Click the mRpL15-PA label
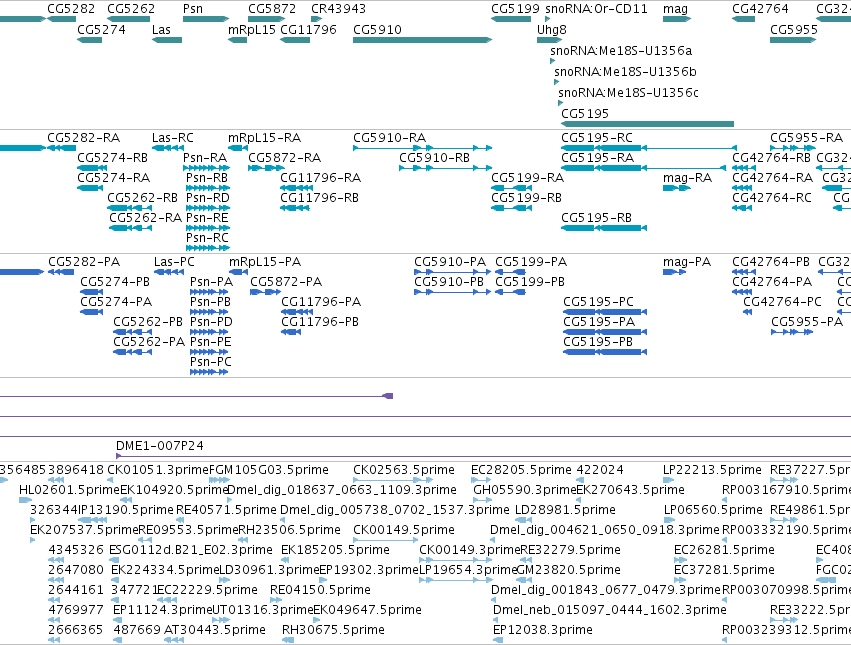The image size is (851, 645). [x=265, y=262]
